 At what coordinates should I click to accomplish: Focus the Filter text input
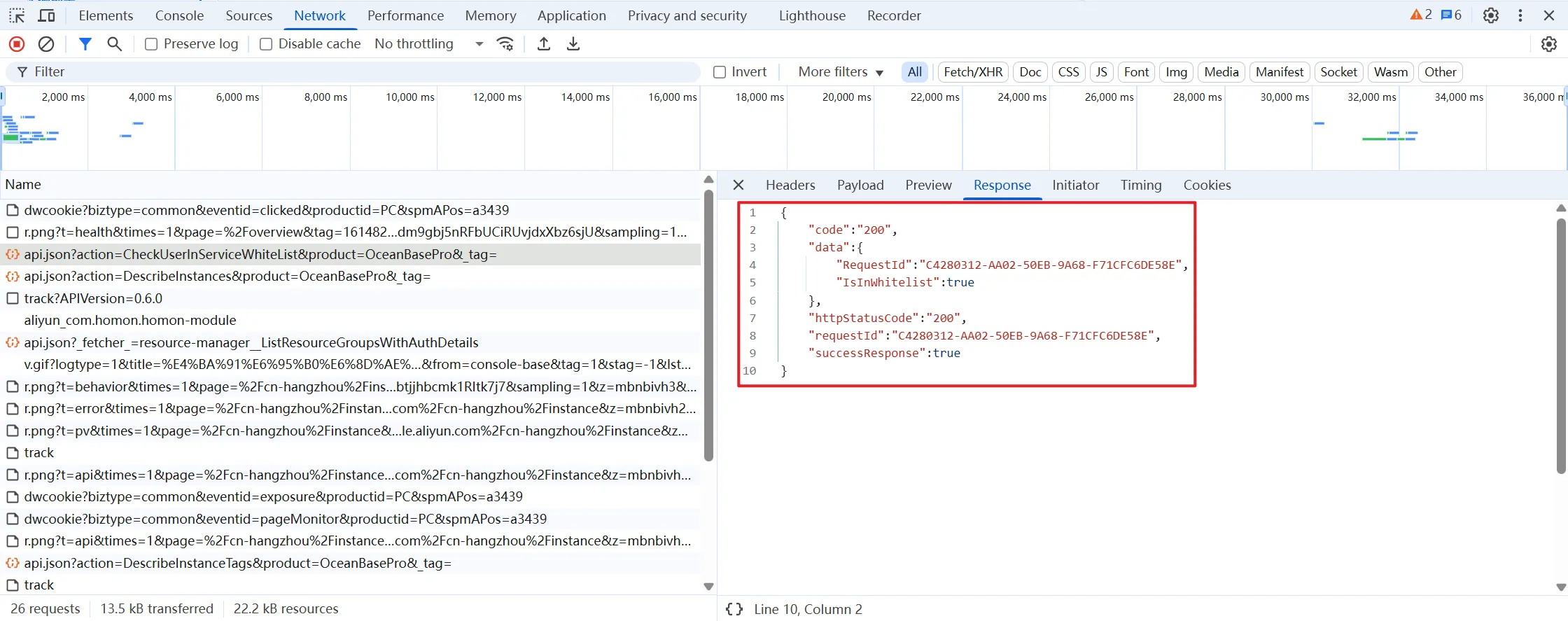click(353, 72)
